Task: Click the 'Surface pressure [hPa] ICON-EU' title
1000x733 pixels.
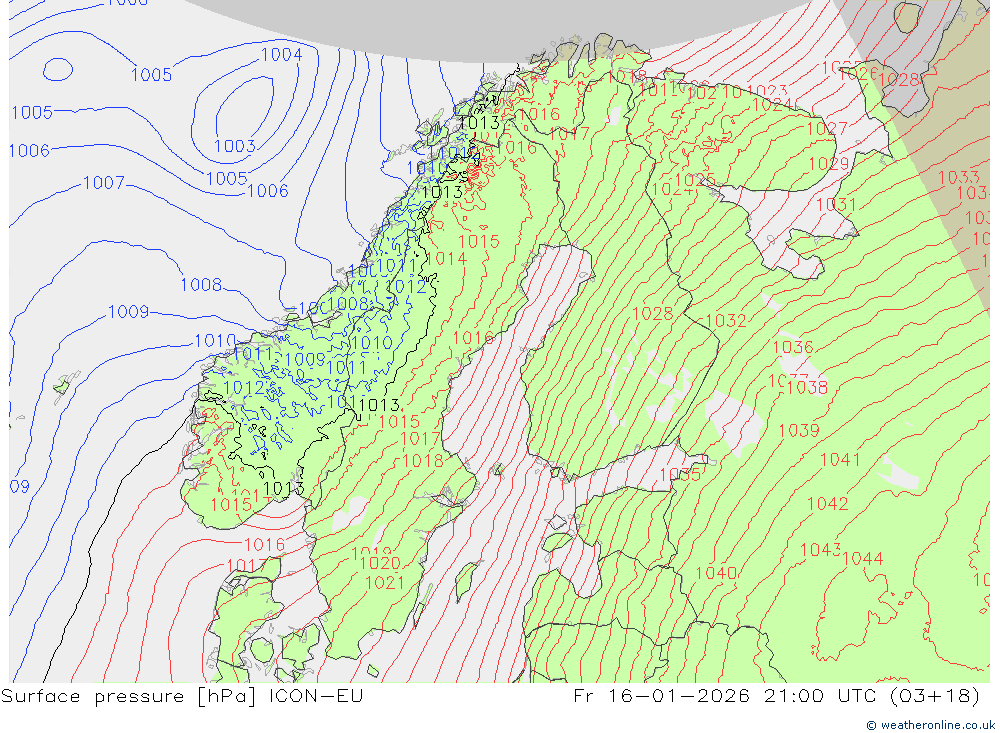Action: (182, 696)
